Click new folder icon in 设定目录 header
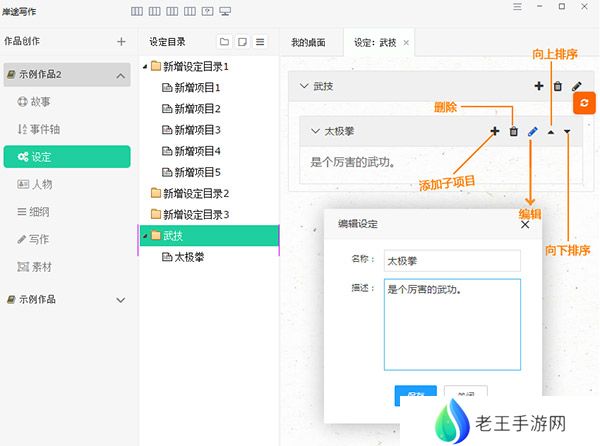Screen dimensions: 600x446 tap(225, 42)
